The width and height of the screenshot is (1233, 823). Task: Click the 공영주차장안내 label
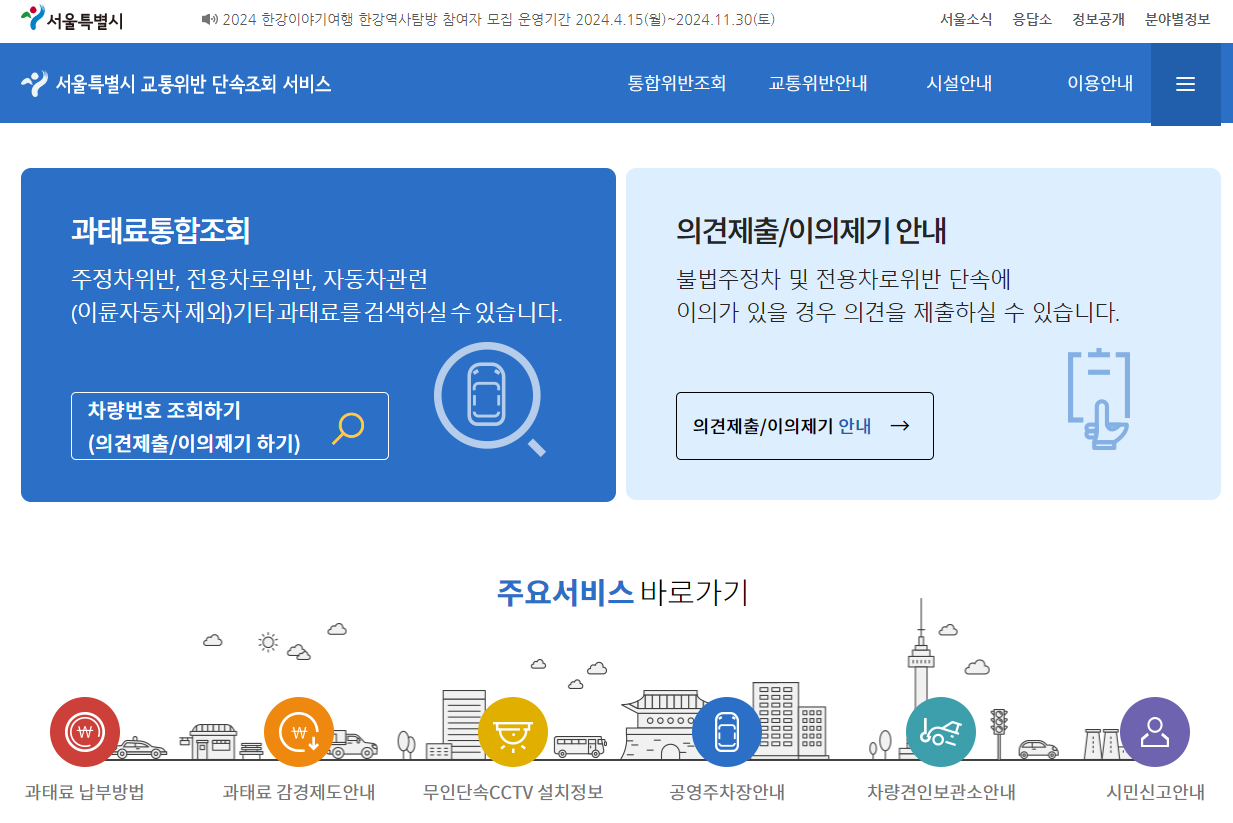tap(727, 793)
